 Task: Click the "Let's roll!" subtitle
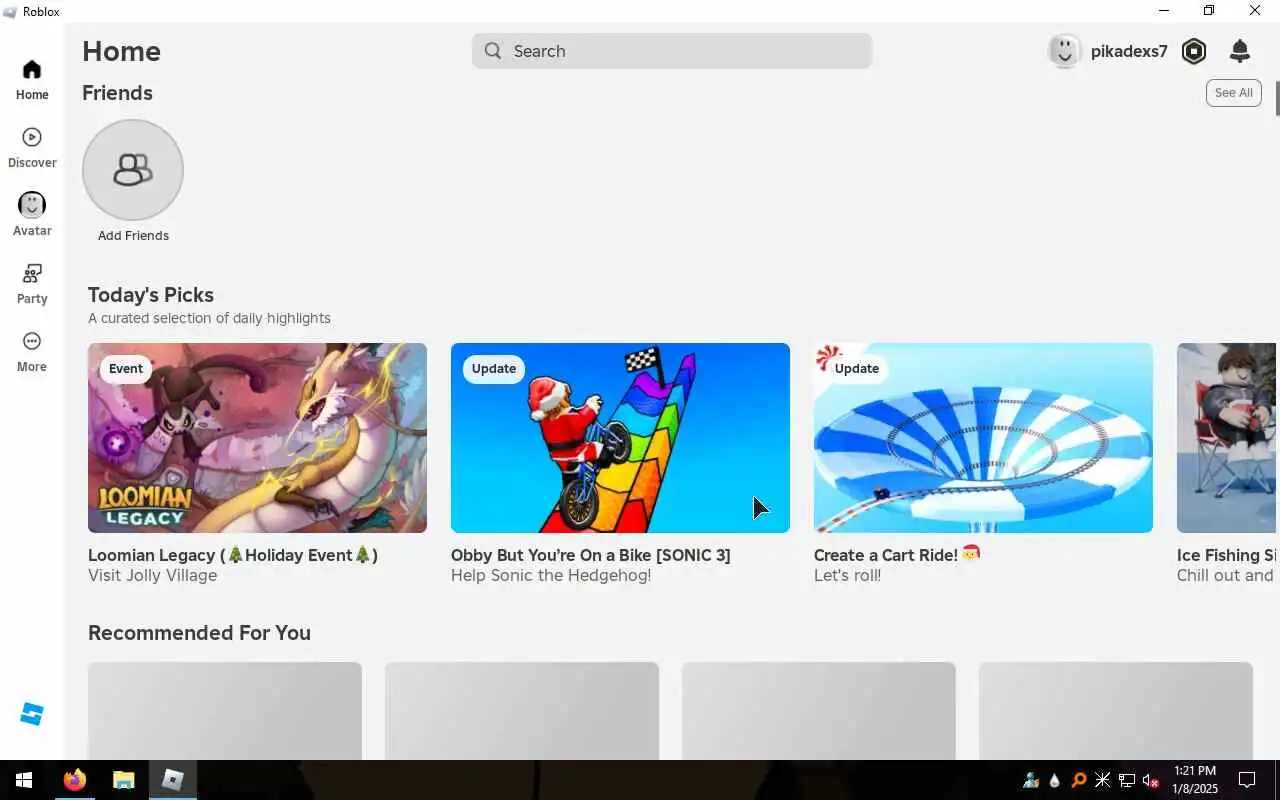(x=847, y=576)
